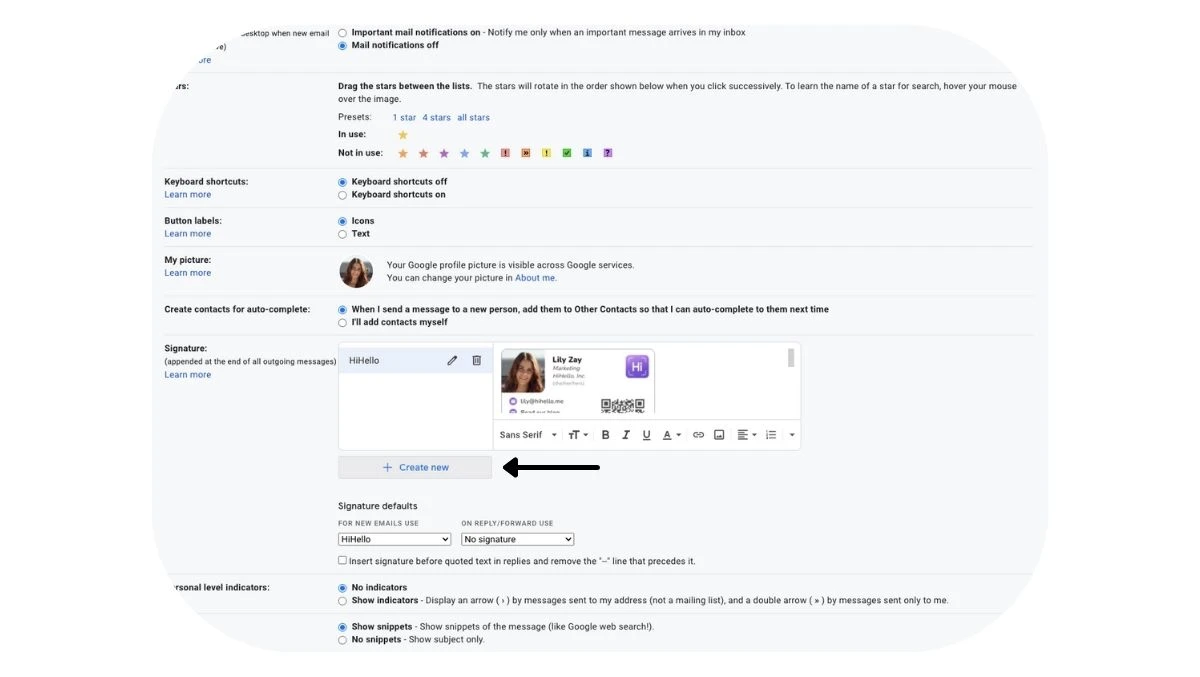Select the Mail notifications off option
This screenshot has height=677, width=1200.
pos(342,44)
